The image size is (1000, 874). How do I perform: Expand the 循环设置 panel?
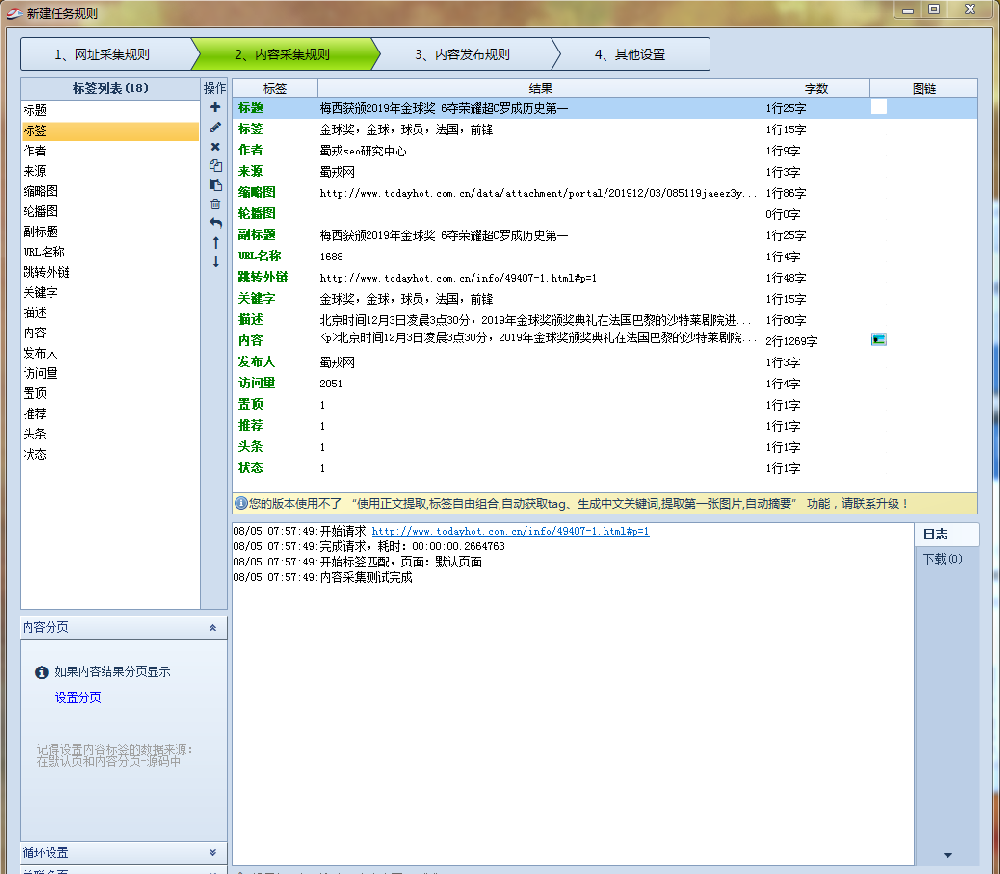pyautogui.click(x=212, y=853)
